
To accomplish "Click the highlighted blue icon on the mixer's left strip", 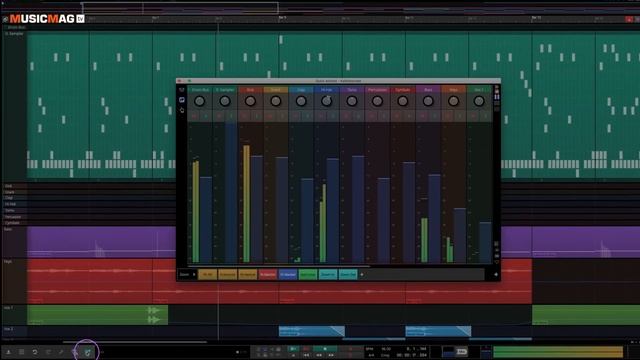I will 182,100.
